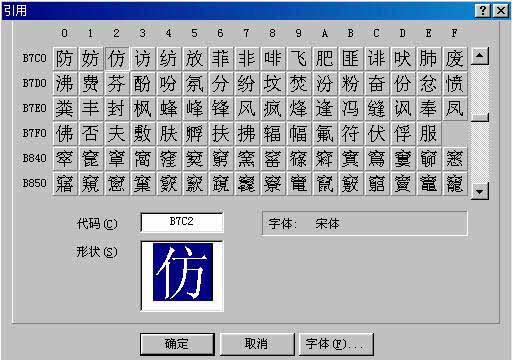The height and width of the screenshot is (360, 512).
Task: Choose the 风 character in row B7E0
Action: point(246,109)
